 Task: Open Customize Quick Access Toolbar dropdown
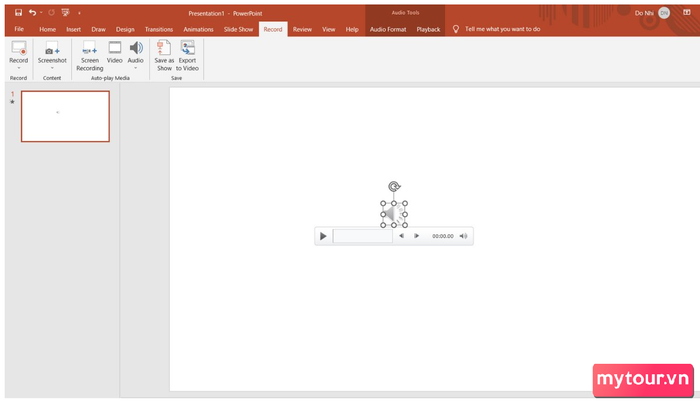coord(79,13)
